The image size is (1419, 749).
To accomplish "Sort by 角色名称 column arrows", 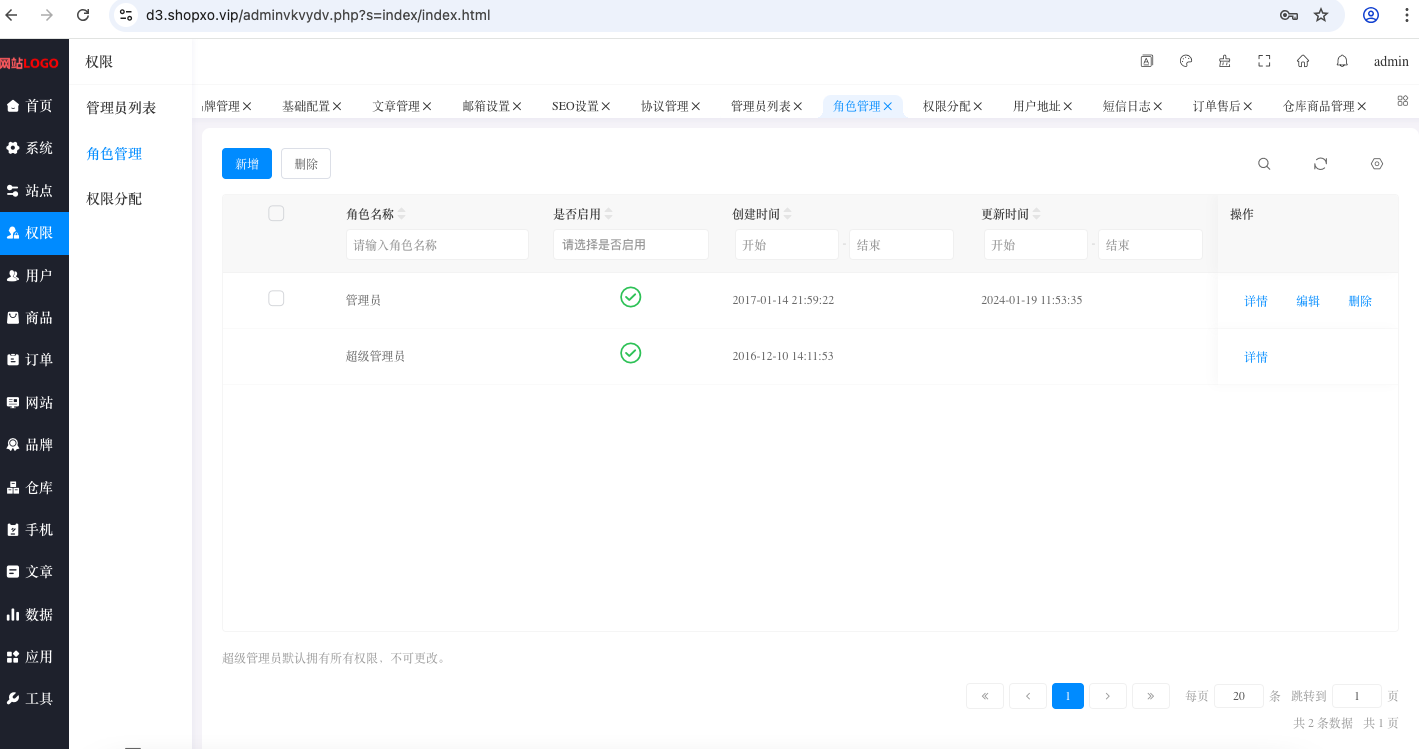I will click(x=402, y=214).
